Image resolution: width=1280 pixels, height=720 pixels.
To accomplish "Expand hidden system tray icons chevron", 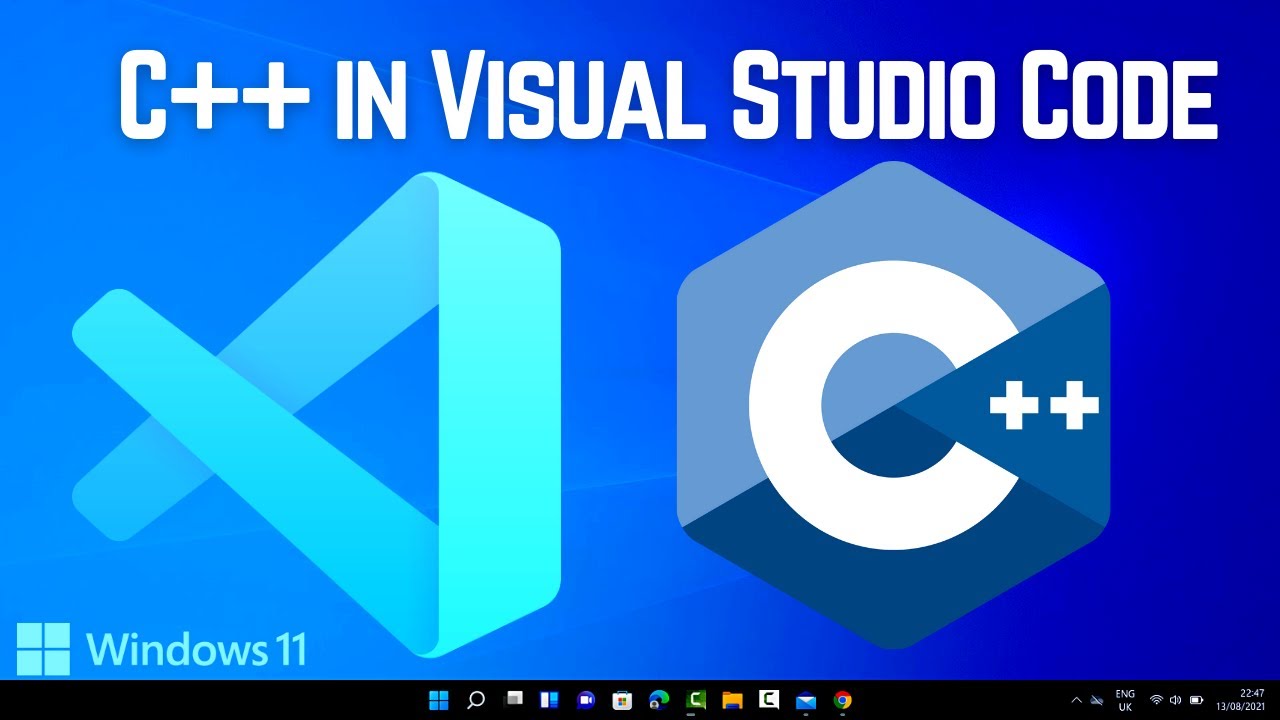I will click(1076, 700).
